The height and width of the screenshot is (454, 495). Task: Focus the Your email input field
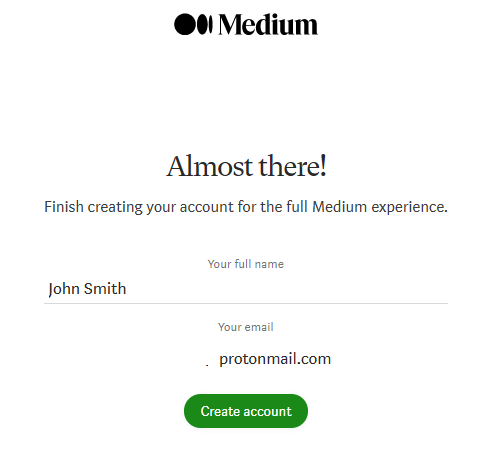[x=246, y=359]
